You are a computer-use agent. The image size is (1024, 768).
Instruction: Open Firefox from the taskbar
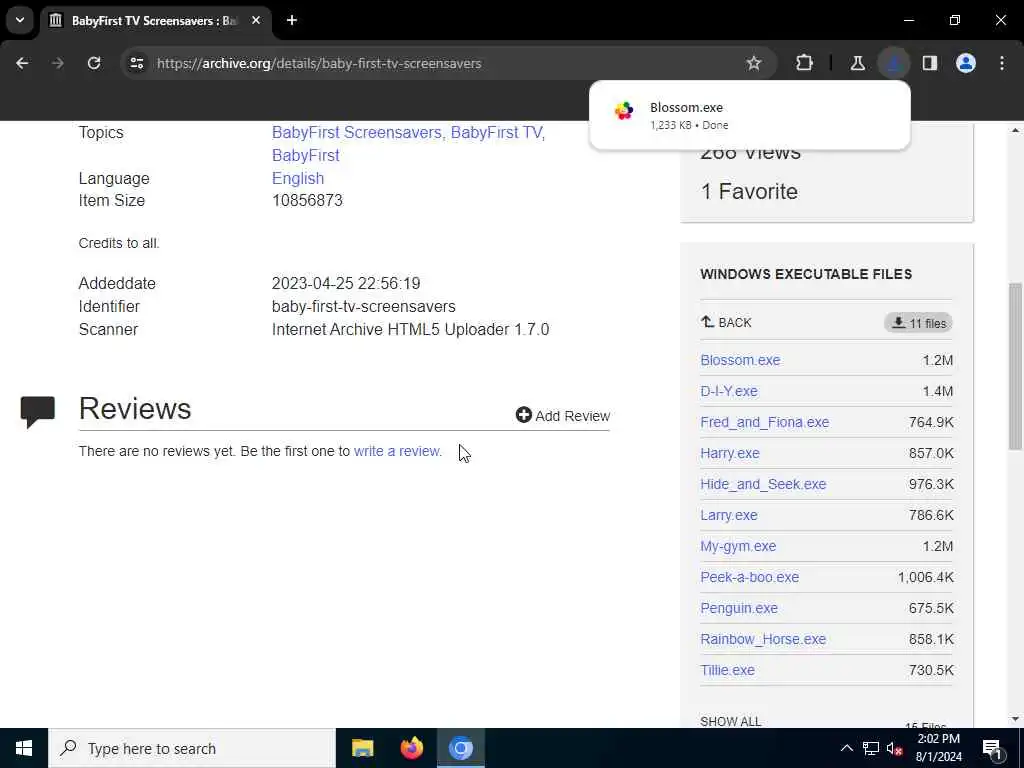(x=411, y=748)
